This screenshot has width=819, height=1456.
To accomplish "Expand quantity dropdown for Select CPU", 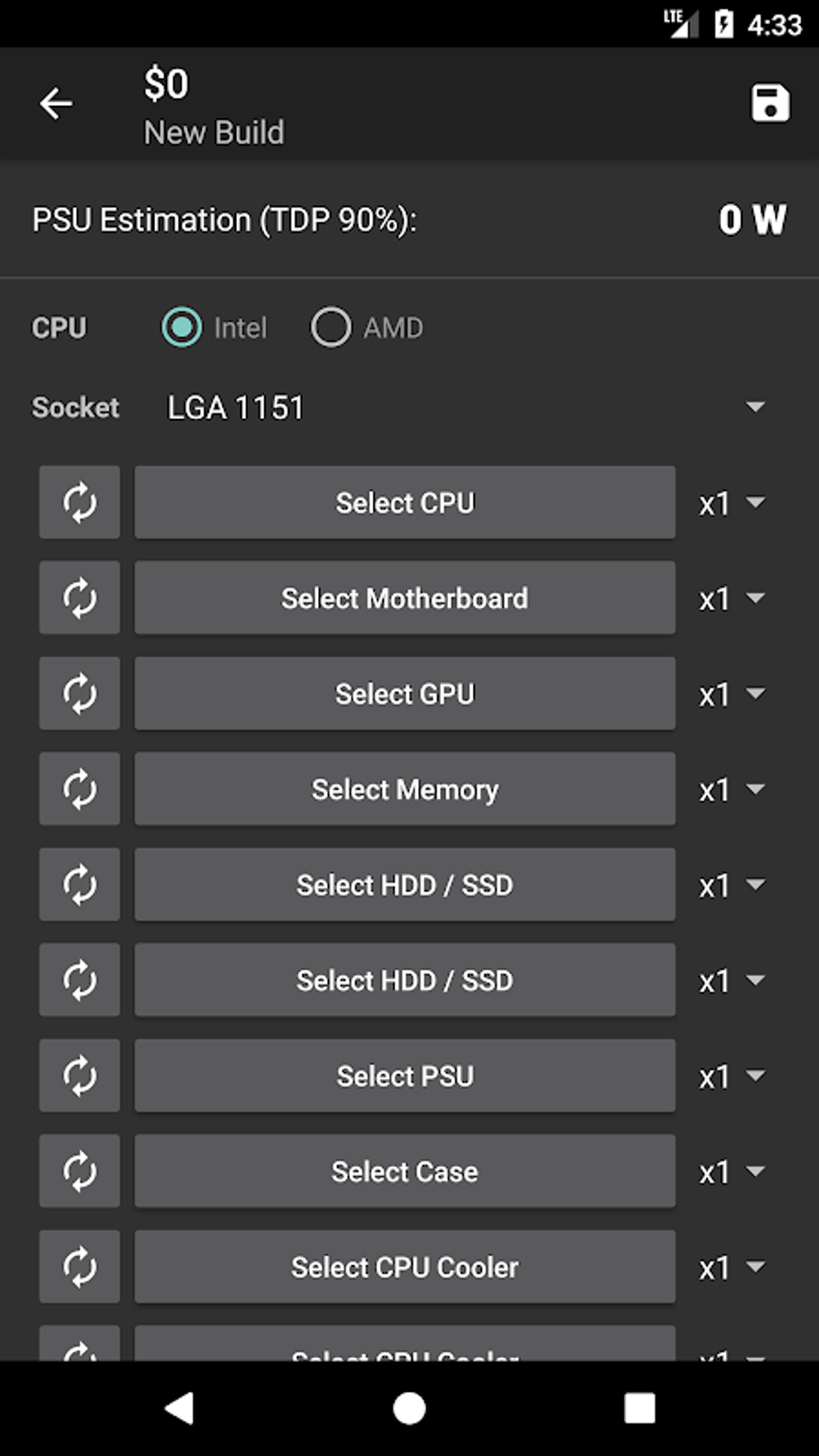I will tap(731, 504).
